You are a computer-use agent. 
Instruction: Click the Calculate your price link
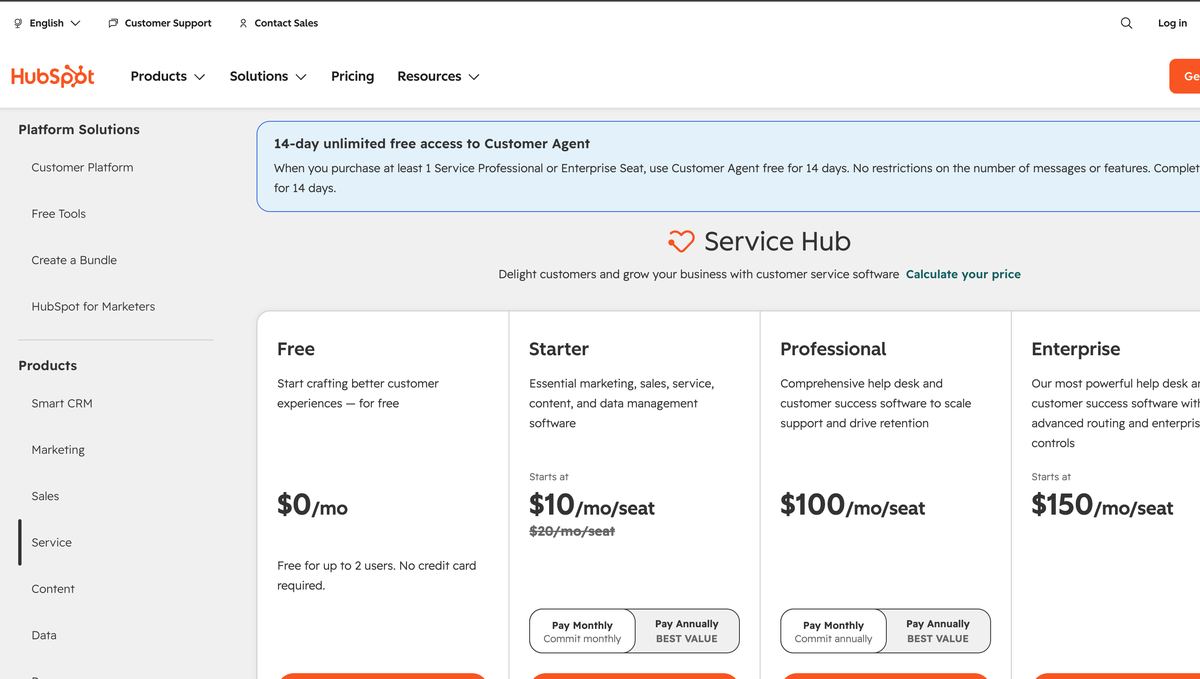[963, 274]
